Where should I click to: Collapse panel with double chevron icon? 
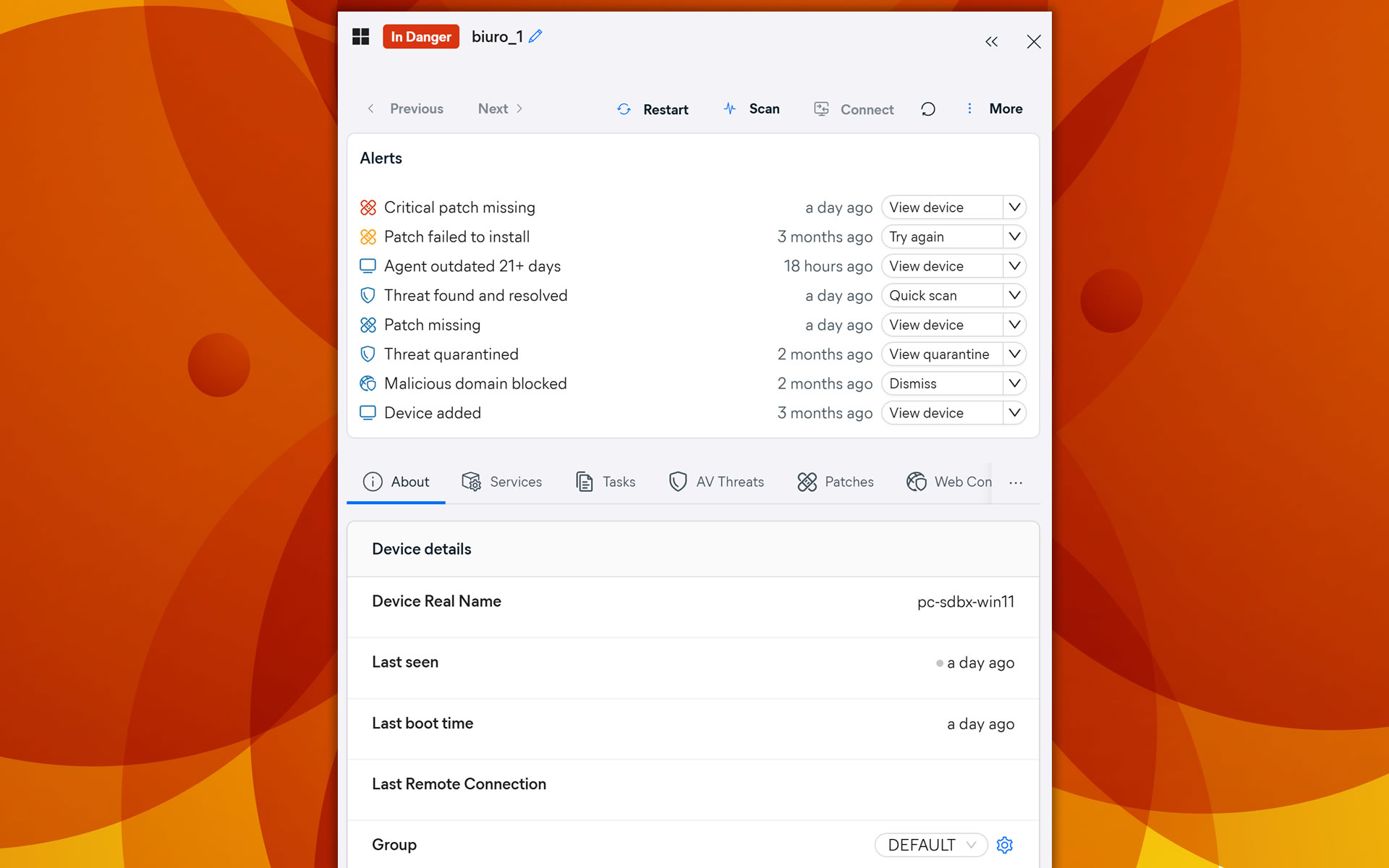click(x=991, y=42)
